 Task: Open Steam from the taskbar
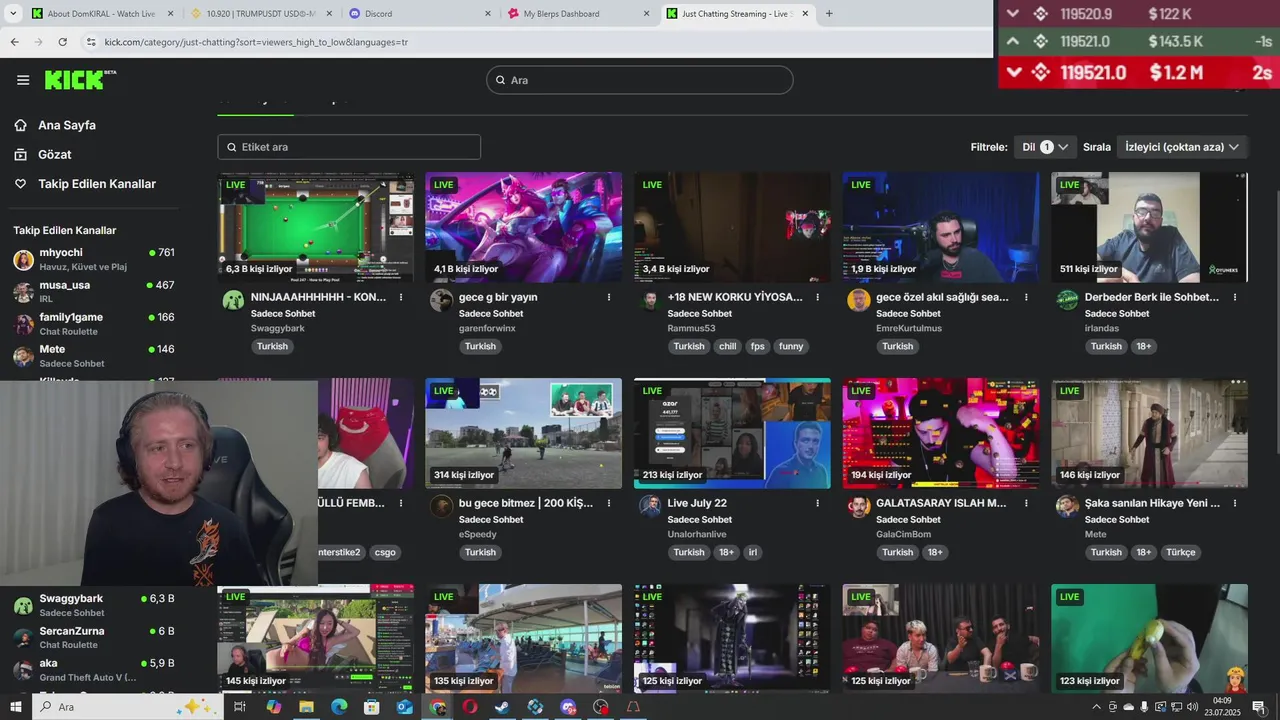(x=502, y=707)
